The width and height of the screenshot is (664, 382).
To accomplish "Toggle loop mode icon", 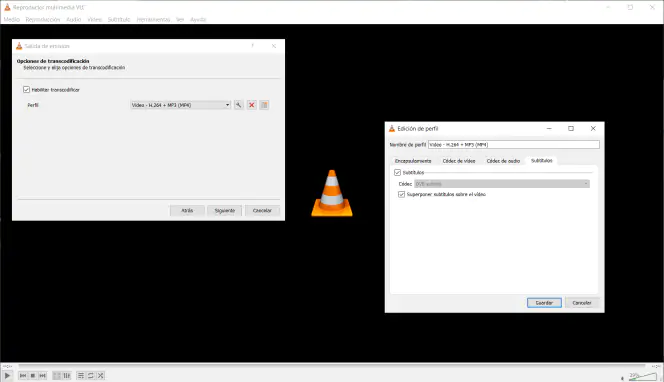I will coord(91,376).
